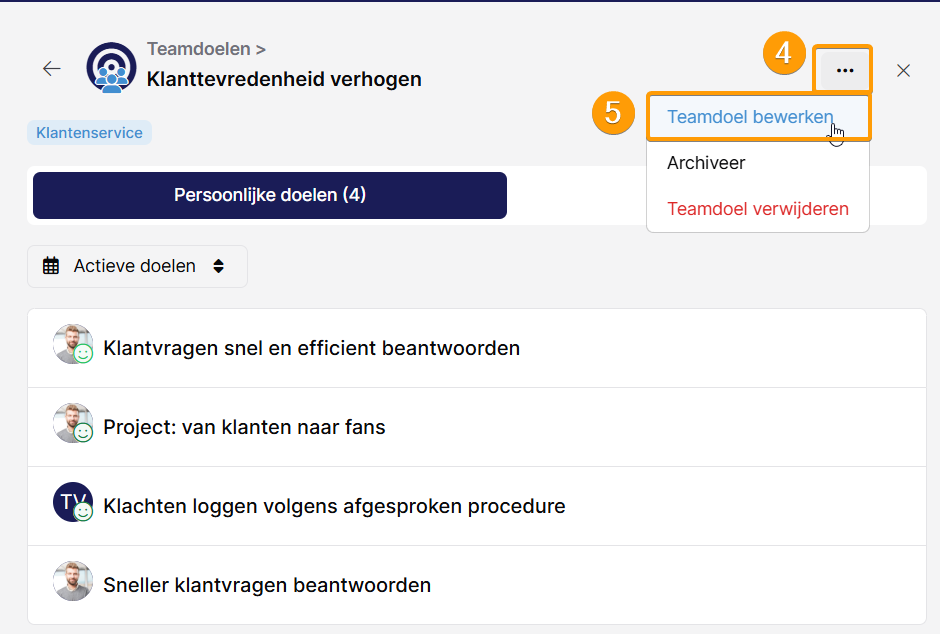
Task: Click the up-down sort arrows in filter
Action: tap(219, 266)
